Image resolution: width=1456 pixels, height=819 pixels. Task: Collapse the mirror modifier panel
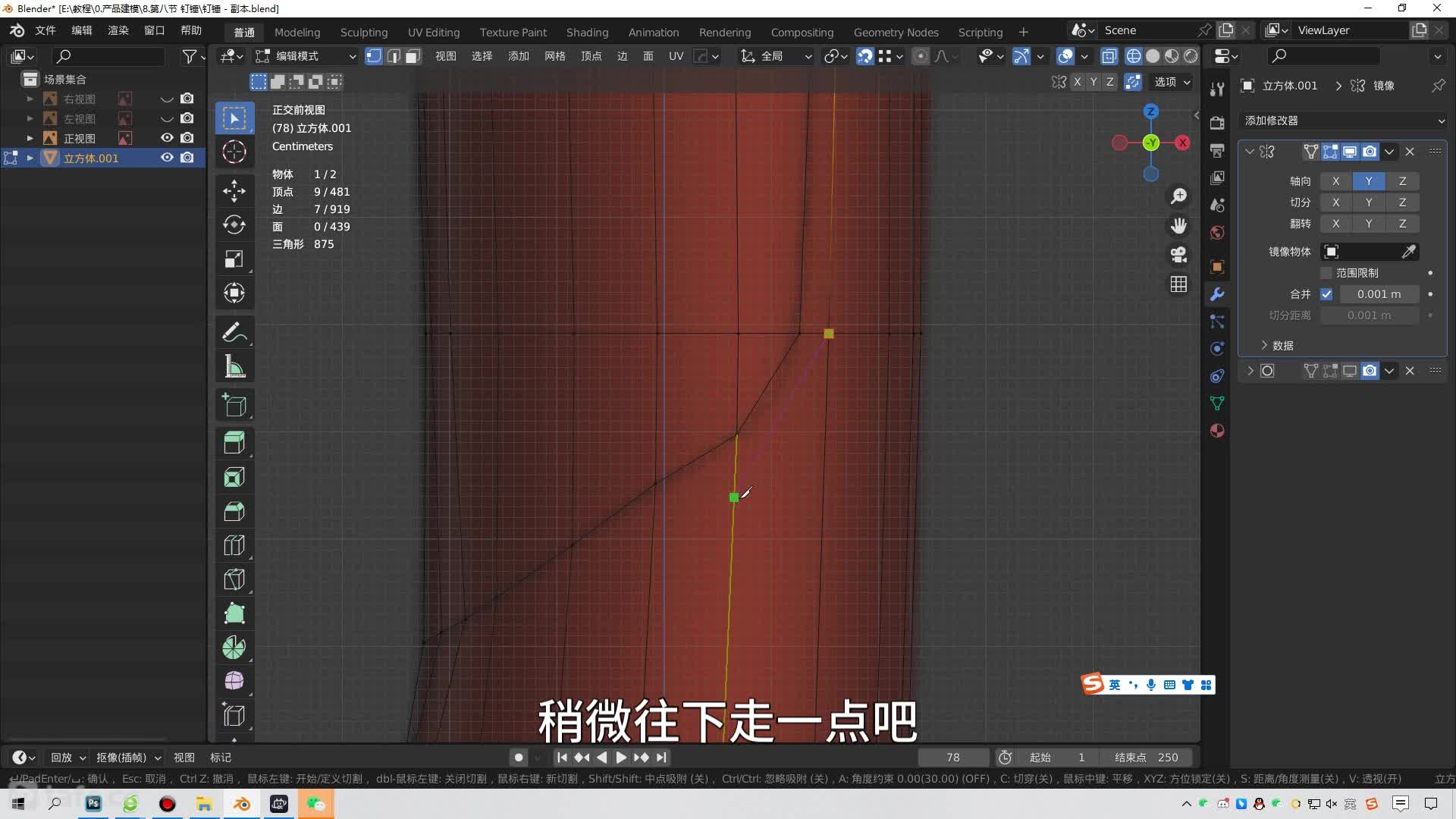click(x=1250, y=152)
